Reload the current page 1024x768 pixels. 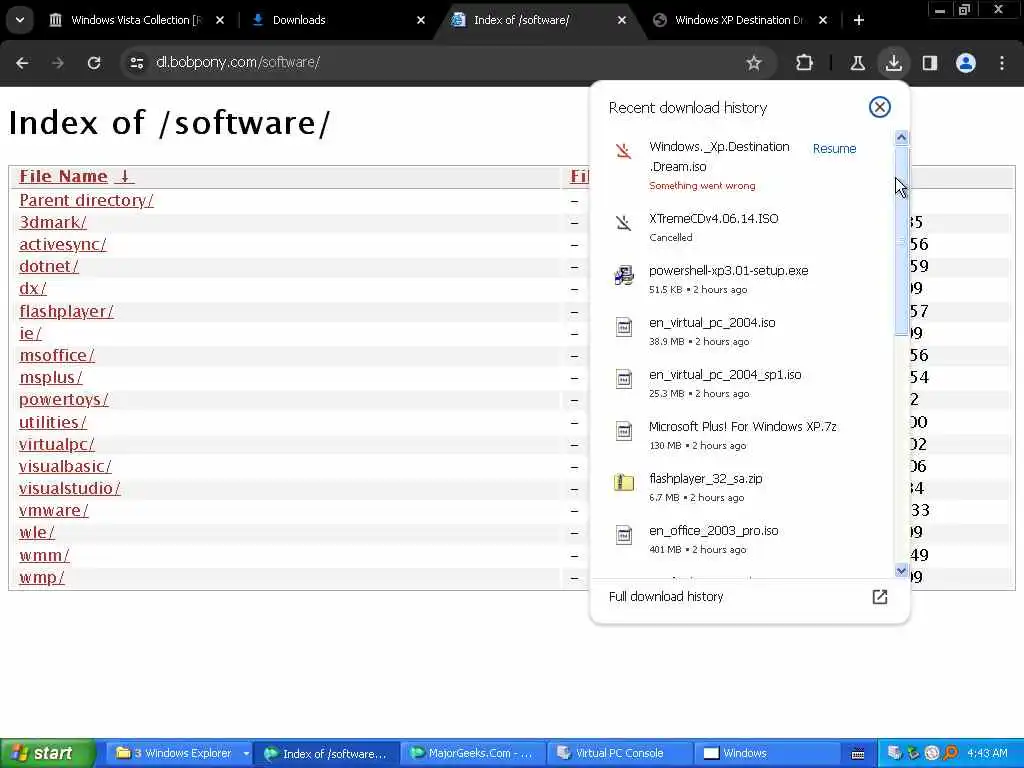coord(94,63)
